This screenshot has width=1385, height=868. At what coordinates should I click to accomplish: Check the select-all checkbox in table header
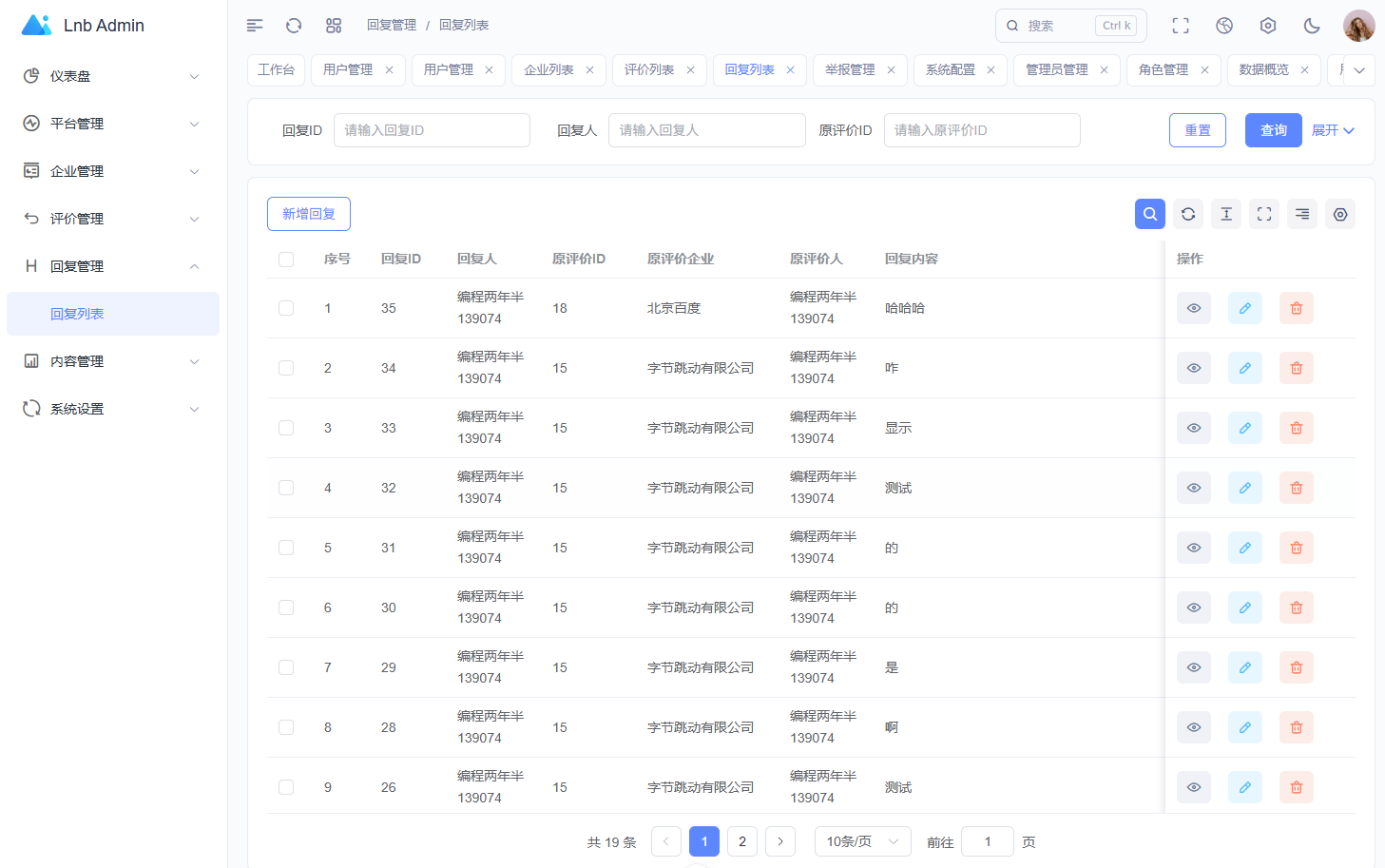click(x=286, y=260)
